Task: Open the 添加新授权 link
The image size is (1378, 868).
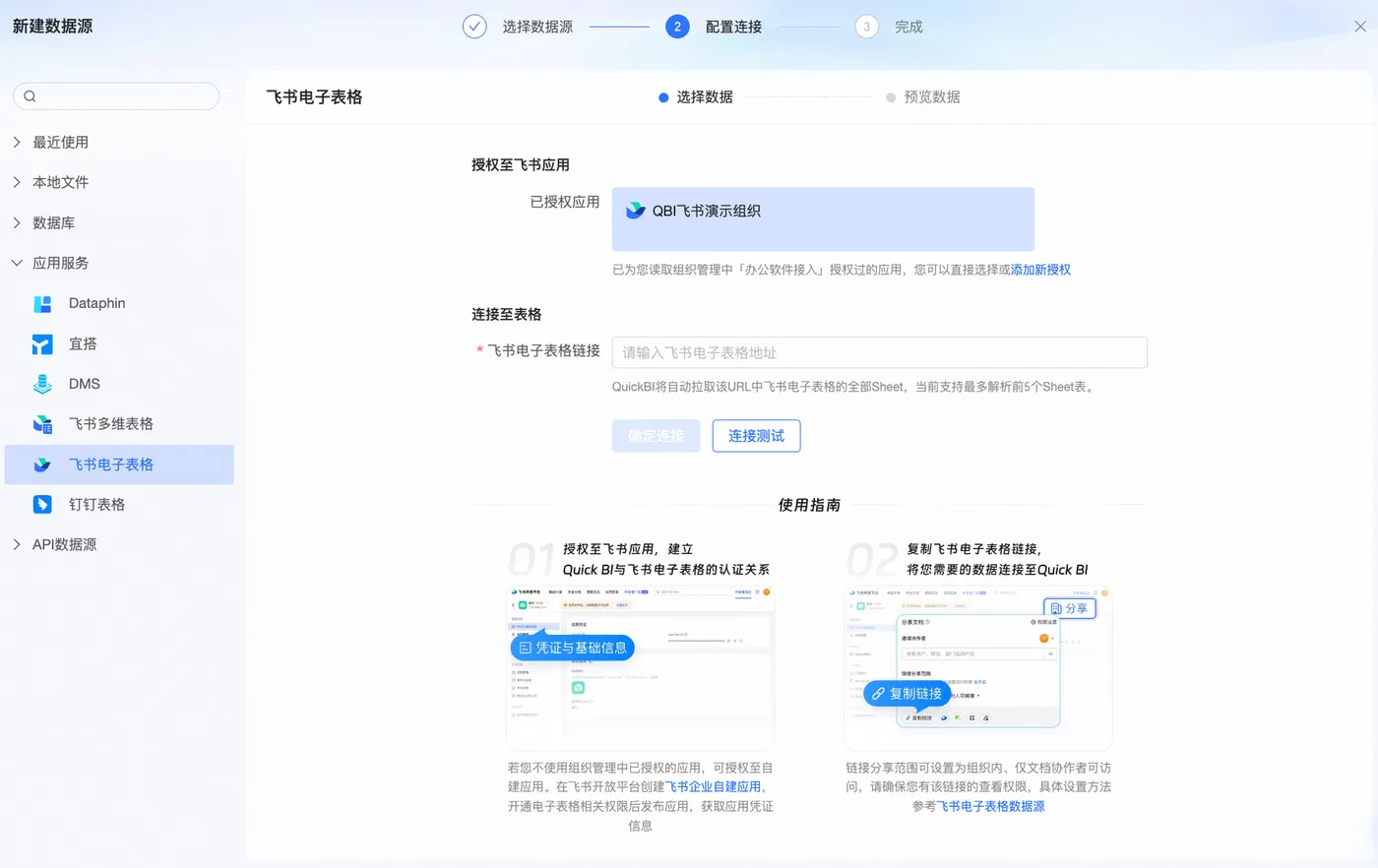Action: pos(1040,270)
